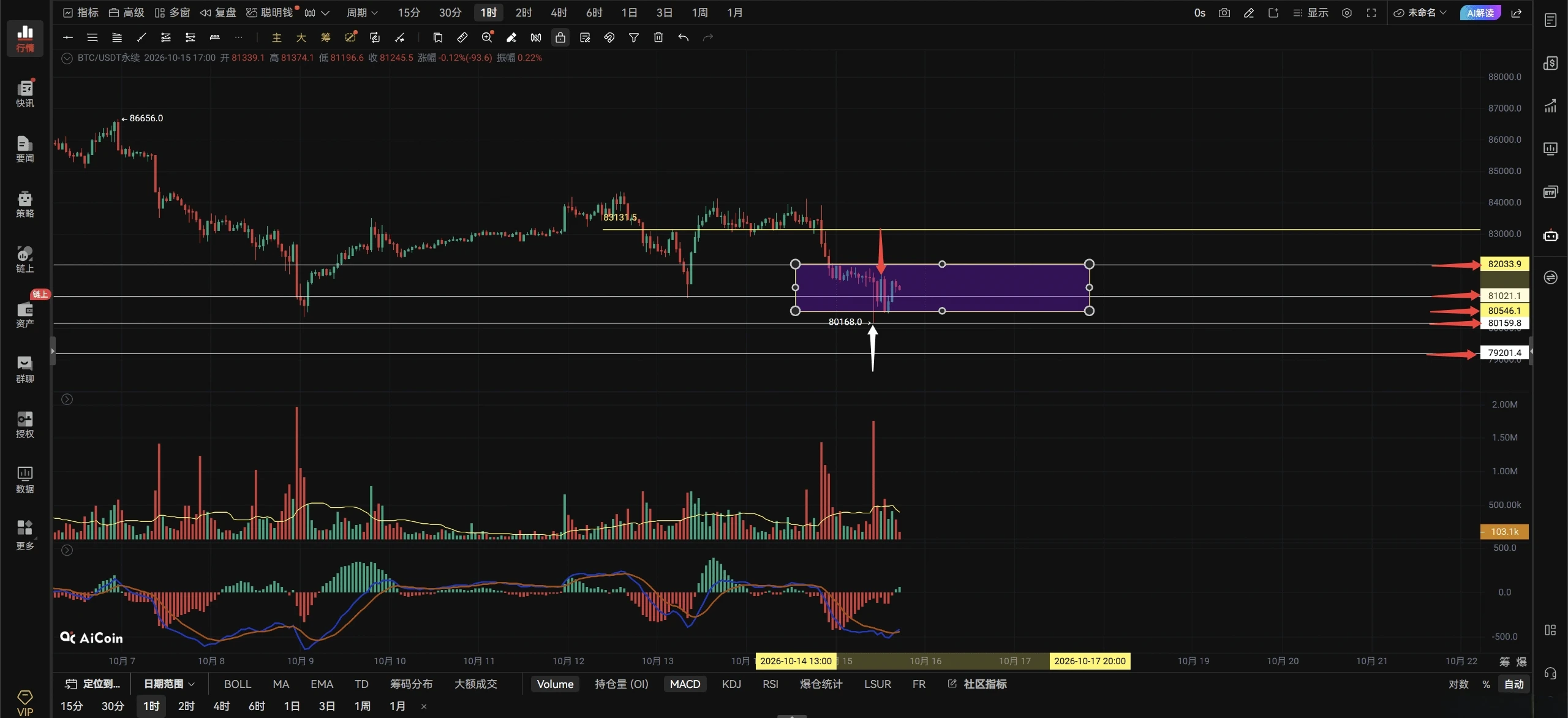
Task: Collapse the MACD panel circle arrow
Action: (x=67, y=550)
